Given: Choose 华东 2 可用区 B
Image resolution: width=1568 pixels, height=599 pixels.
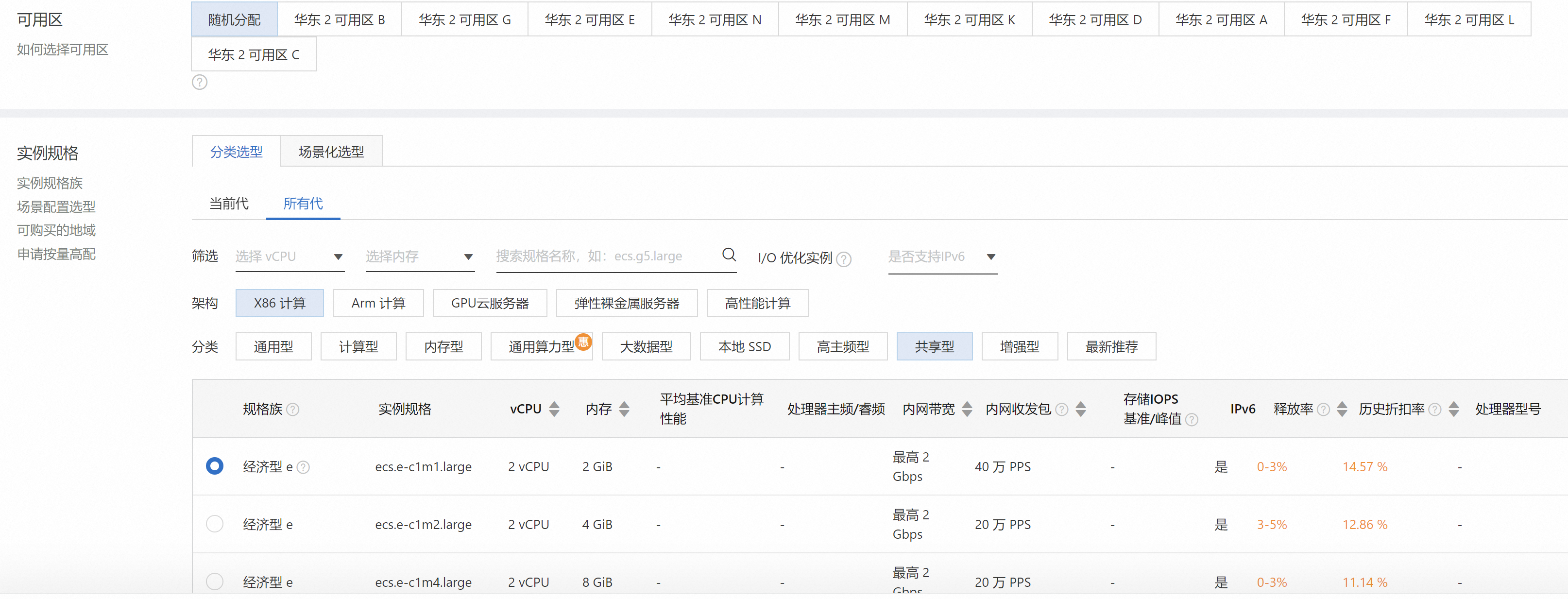Looking at the screenshot, I should tap(340, 19).
